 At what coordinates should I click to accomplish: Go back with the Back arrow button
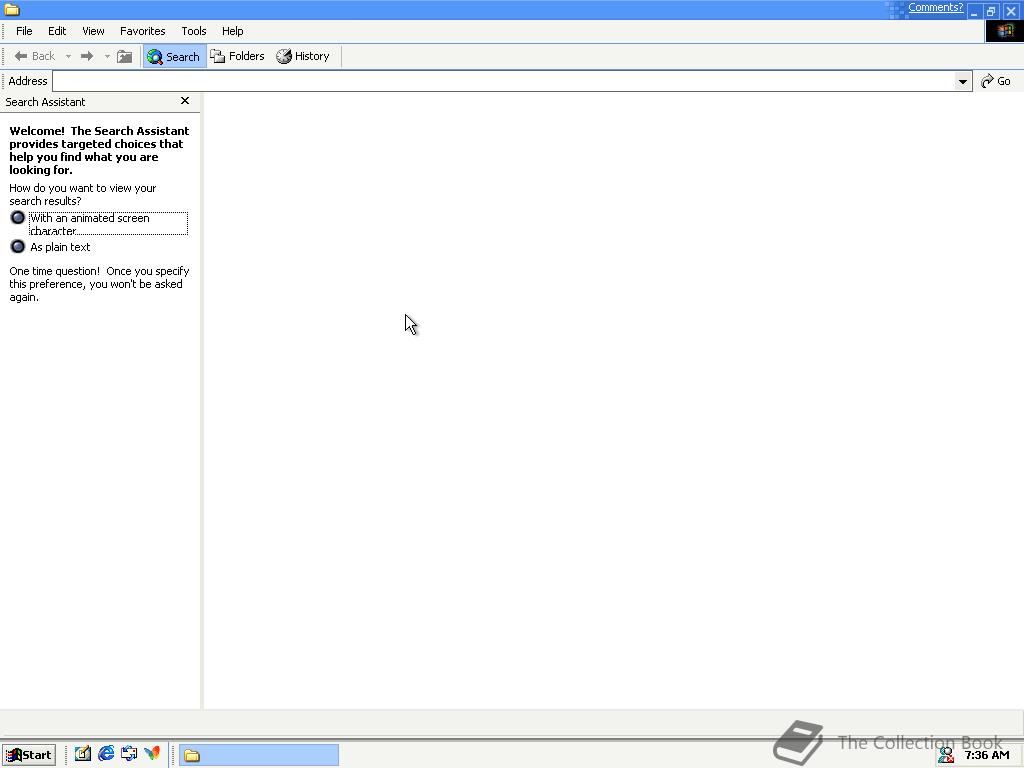pos(35,56)
